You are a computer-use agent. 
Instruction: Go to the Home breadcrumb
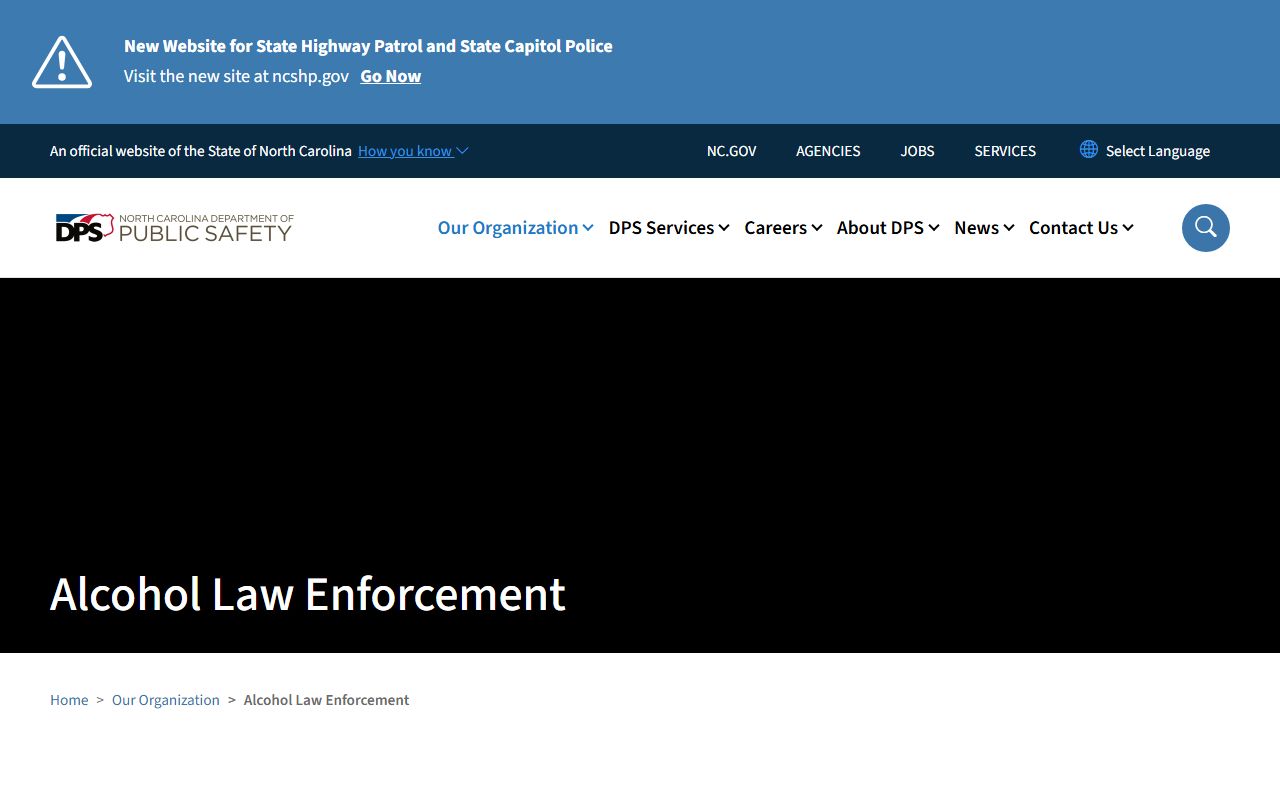[x=69, y=700]
